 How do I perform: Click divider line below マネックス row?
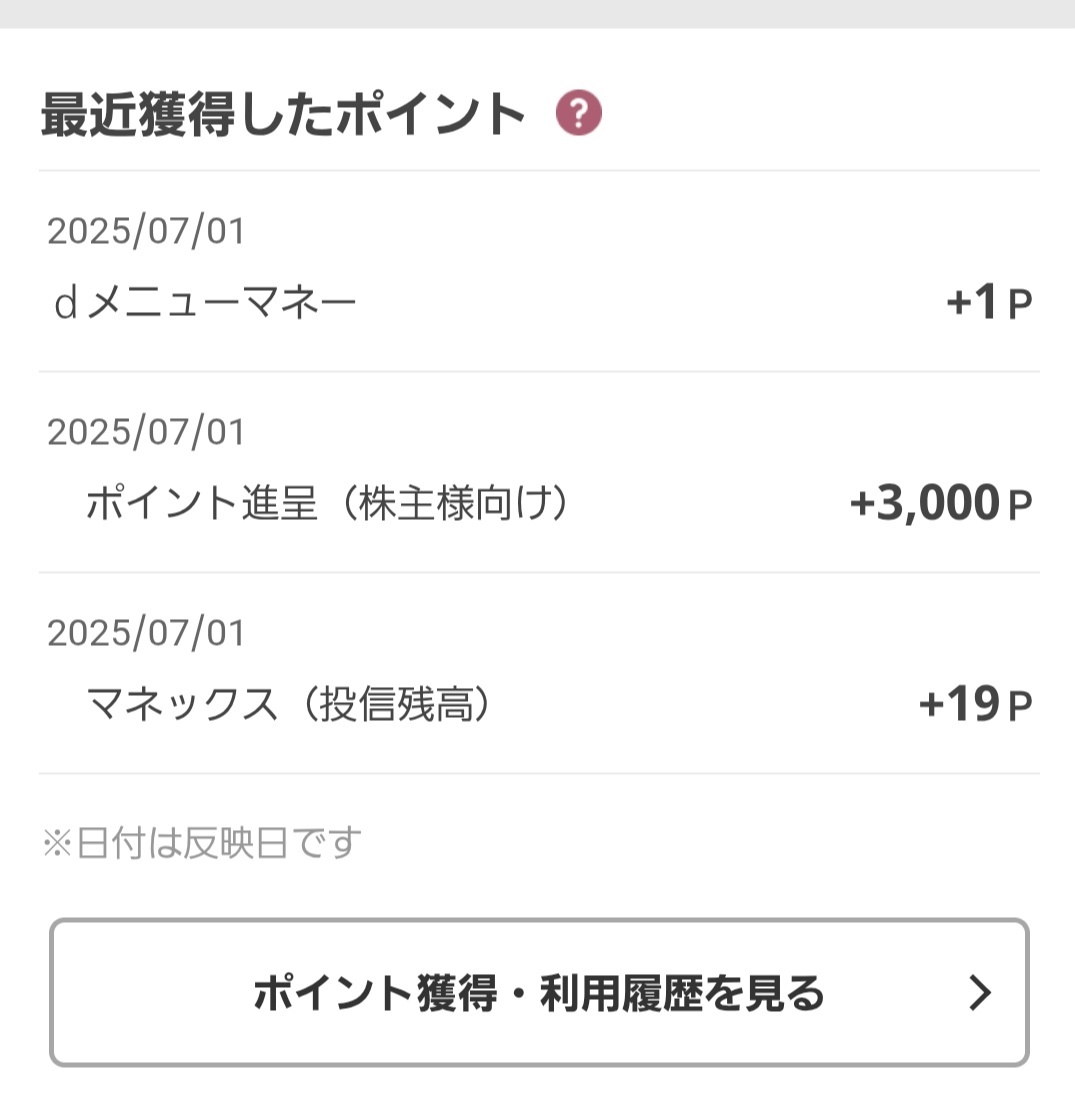(539, 773)
